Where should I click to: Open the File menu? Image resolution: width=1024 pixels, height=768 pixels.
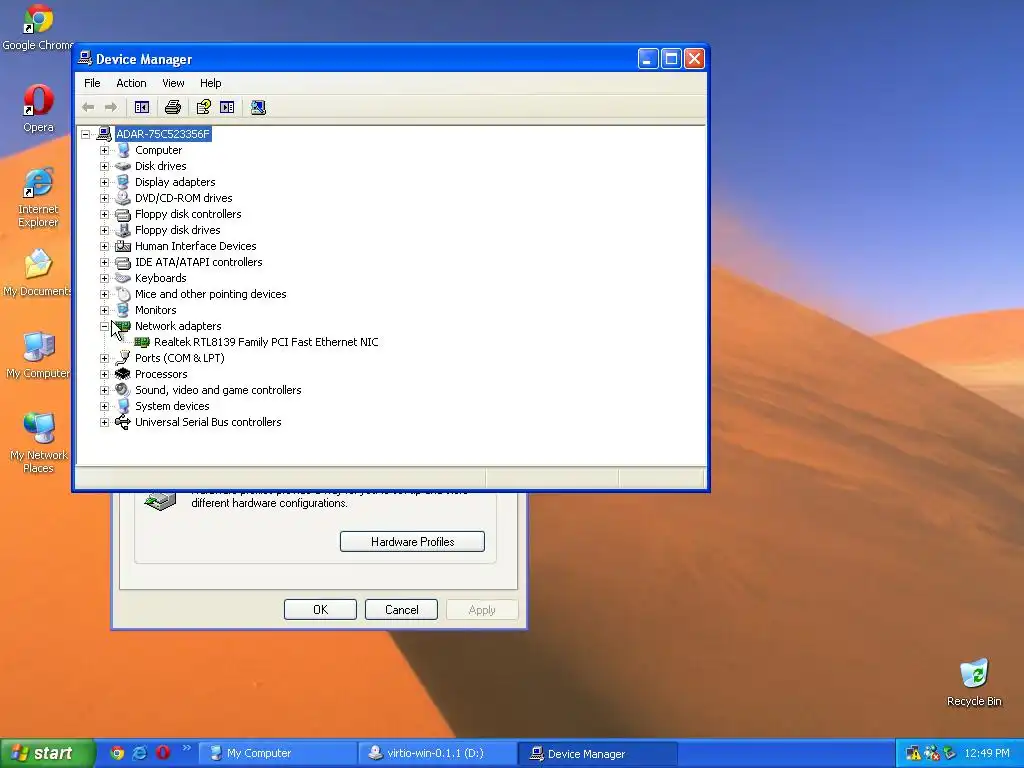(x=92, y=83)
